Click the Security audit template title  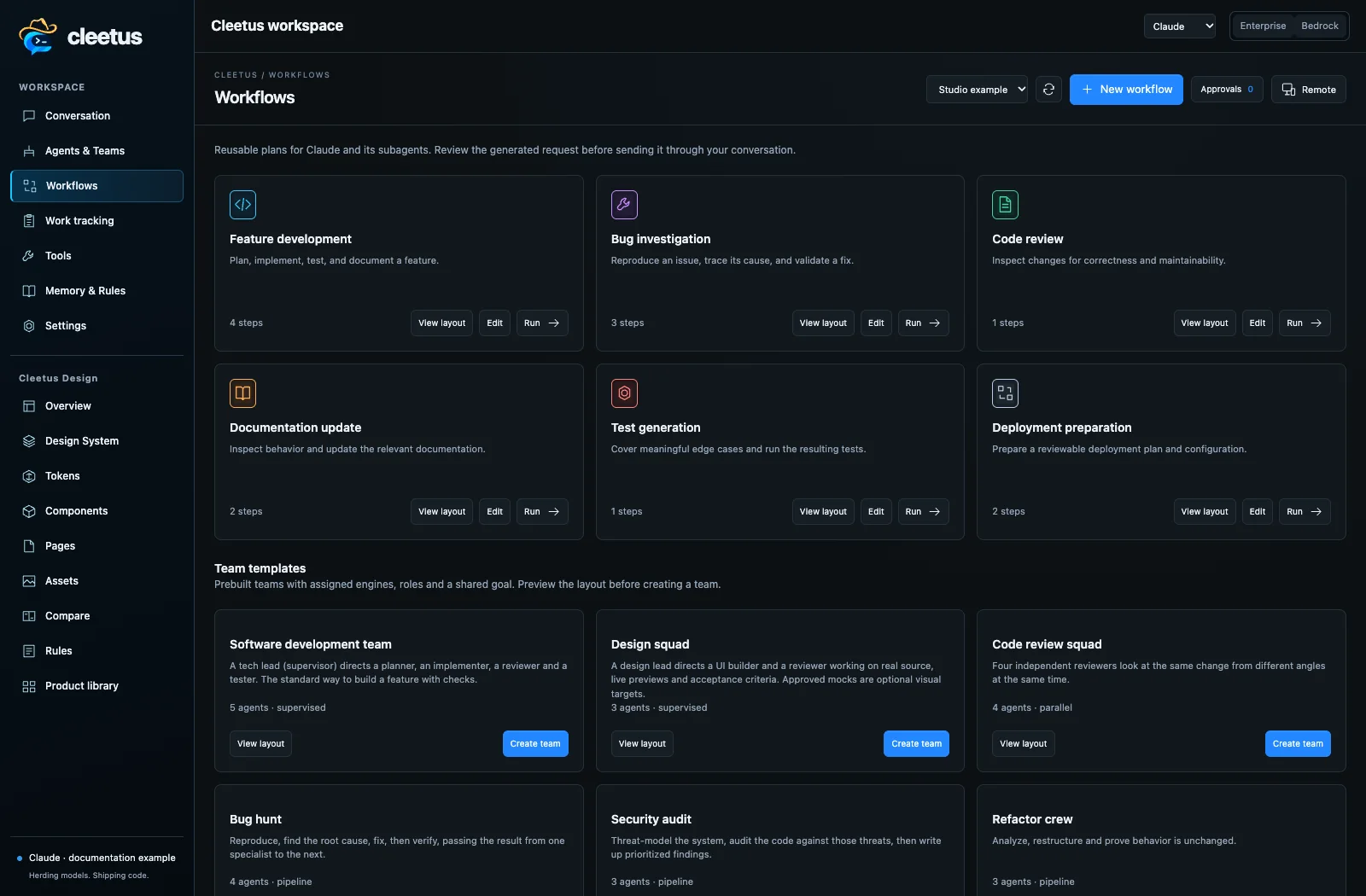651,819
